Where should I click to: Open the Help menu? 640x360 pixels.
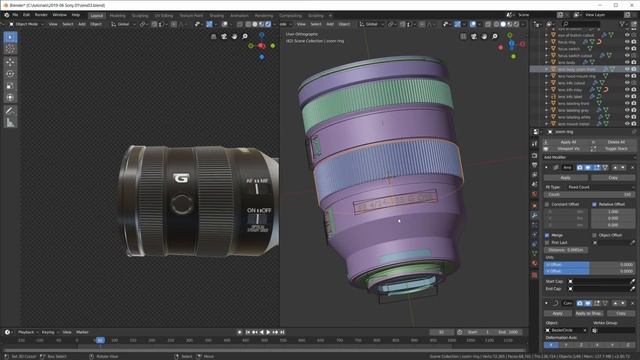[76, 15]
